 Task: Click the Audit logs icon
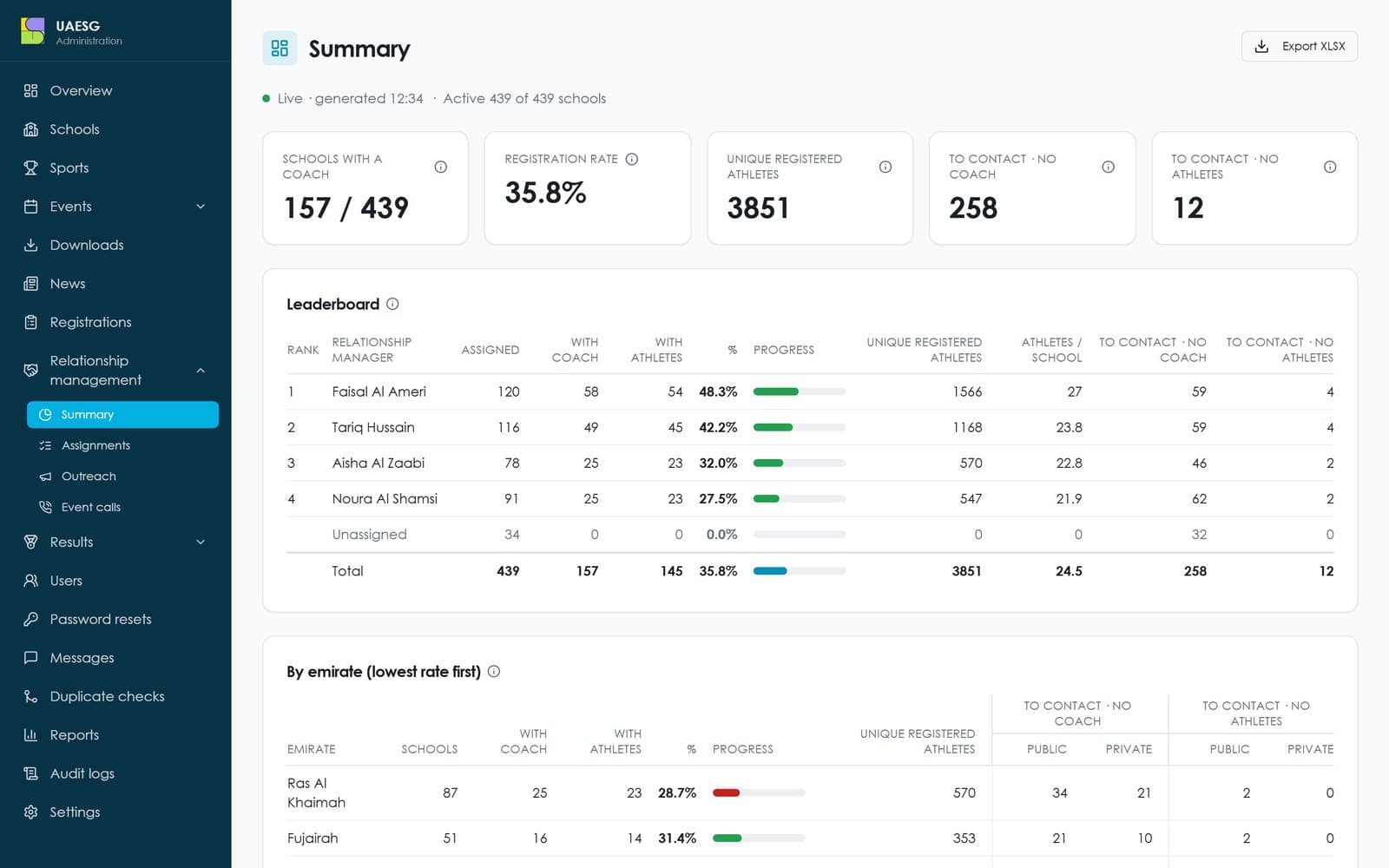point(31,773)
